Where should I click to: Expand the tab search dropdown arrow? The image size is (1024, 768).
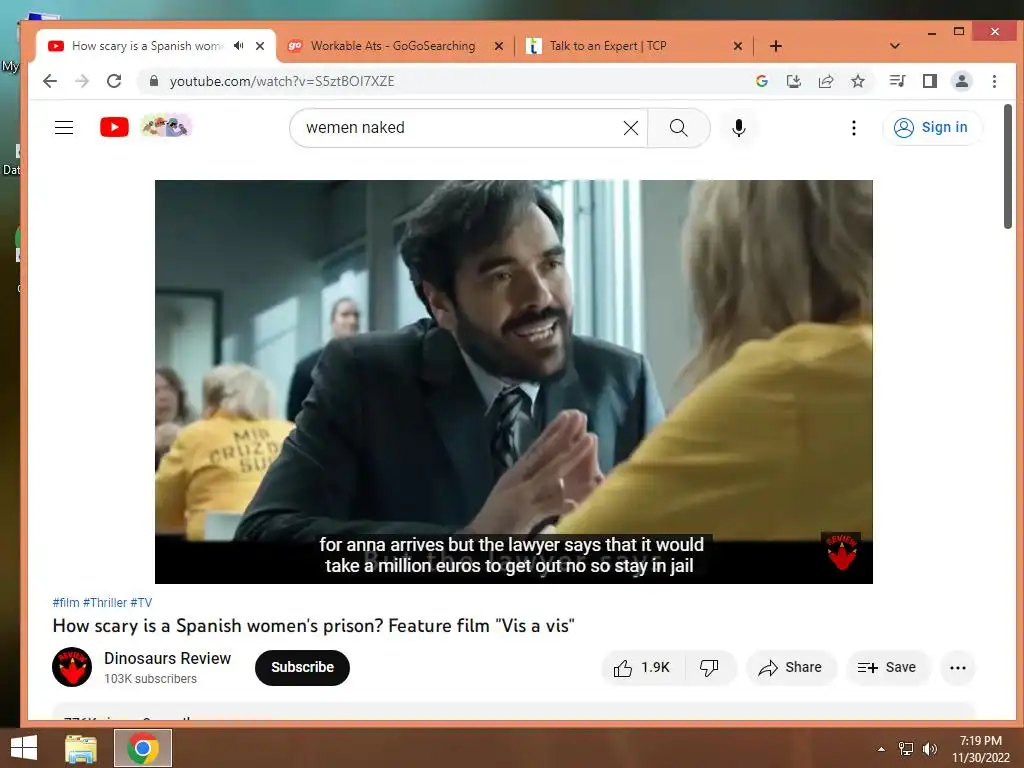tap(895, 46)
